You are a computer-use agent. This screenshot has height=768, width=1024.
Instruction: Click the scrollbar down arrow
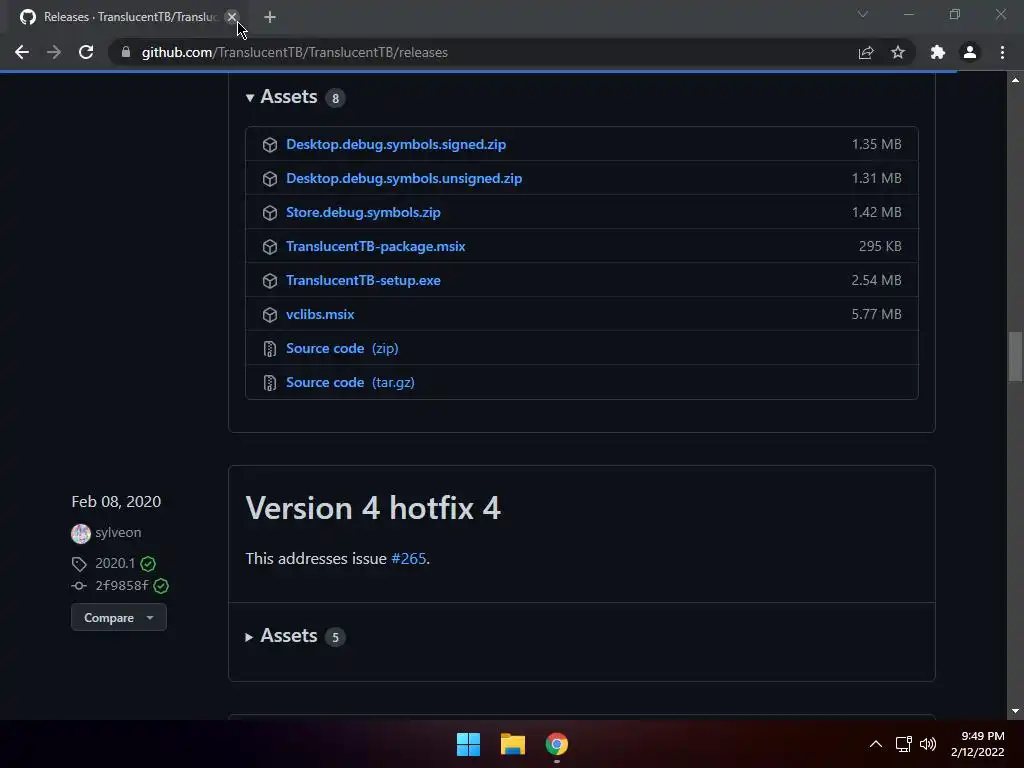click(x=1015, y=711)
